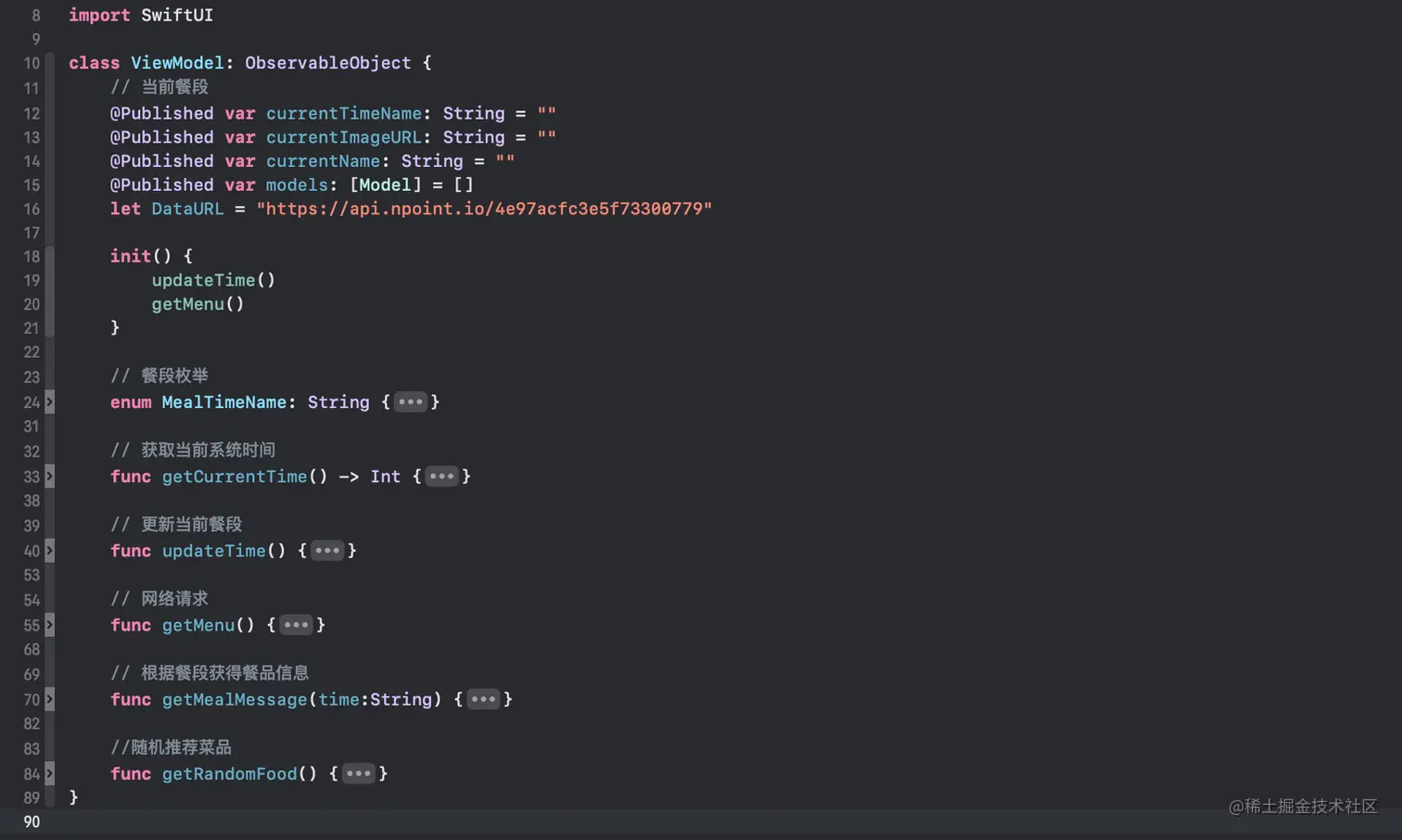Click the models property name
This screenshot has width=1402, height=840.
coord(297,185)
